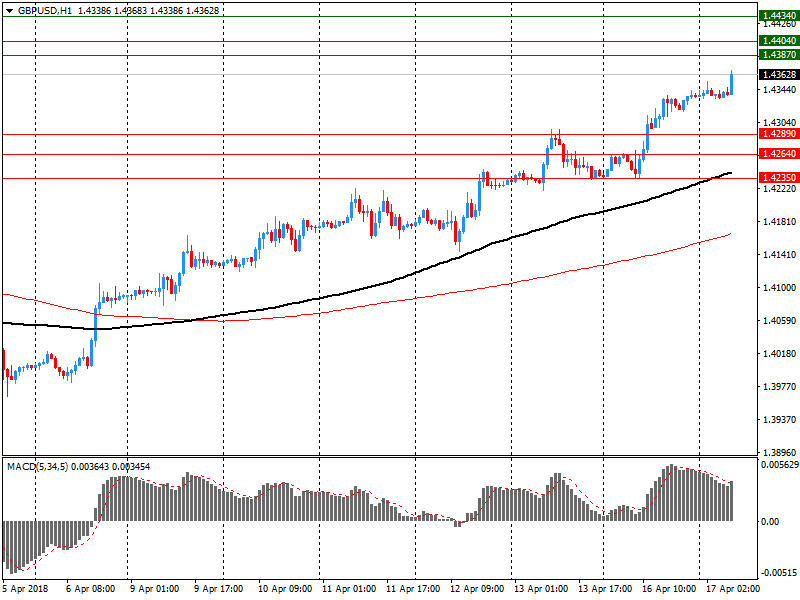The width and height of the screenshot is (800, 600).
Task: Click the MACD scale value -0.0515
Action: 779,572
